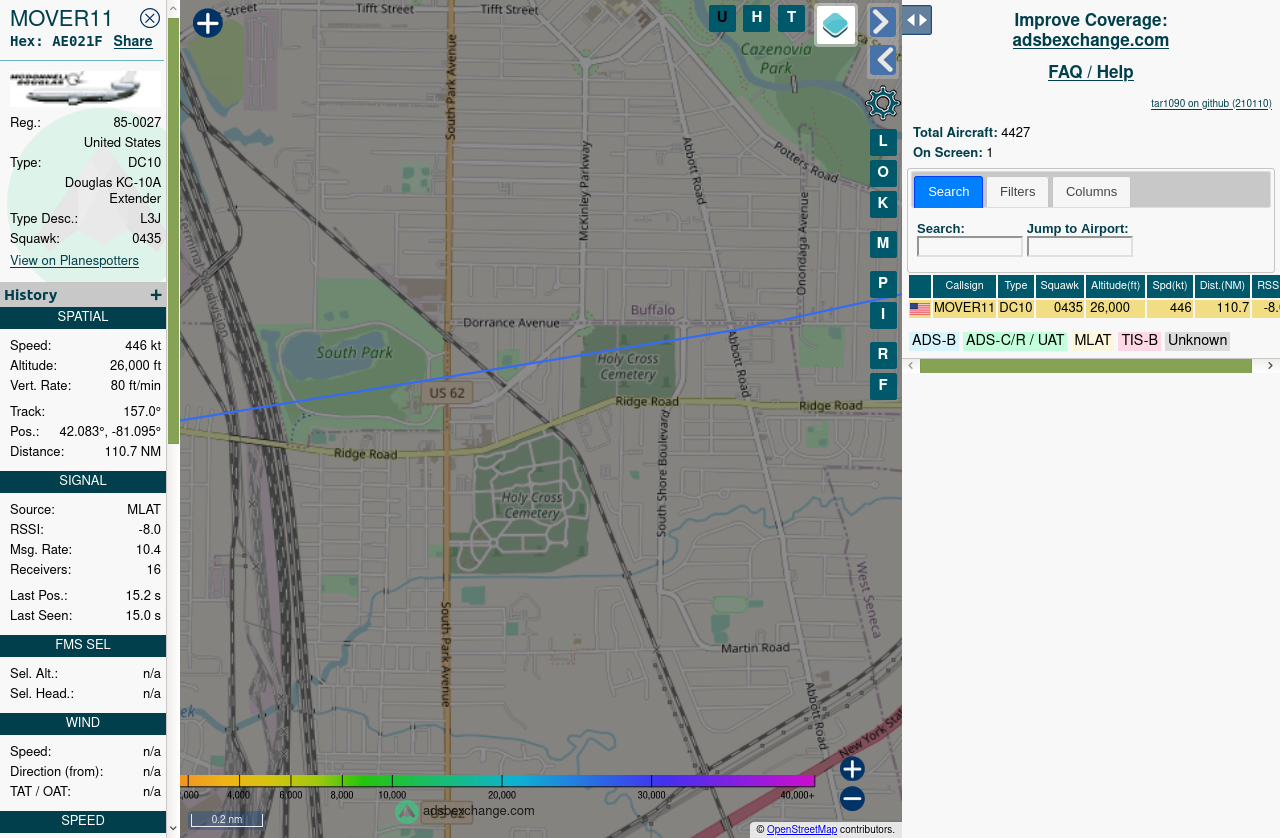Click the Share link
Viewport: 1280px width, 838px height.
click(x=133, y=41)
